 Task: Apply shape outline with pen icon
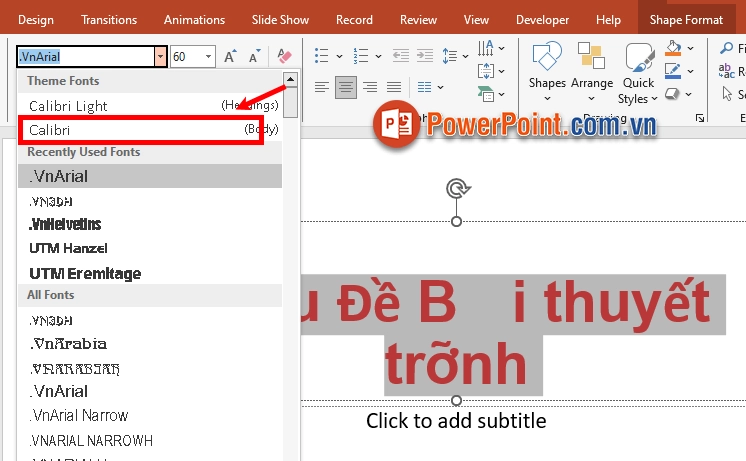(673, 71)
